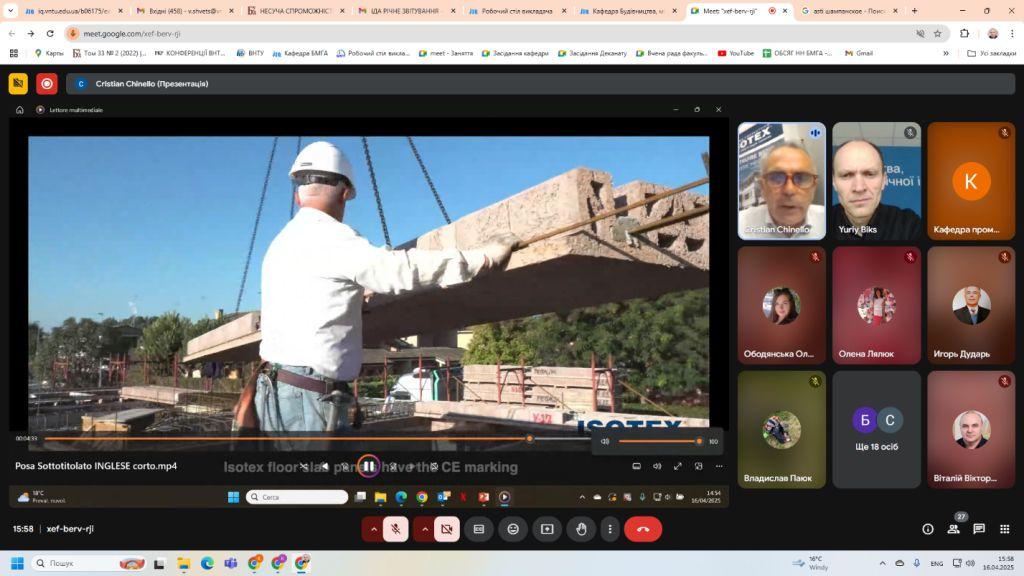
Task: Switch to the YouTube bookmark
Action: click(735, 53)
